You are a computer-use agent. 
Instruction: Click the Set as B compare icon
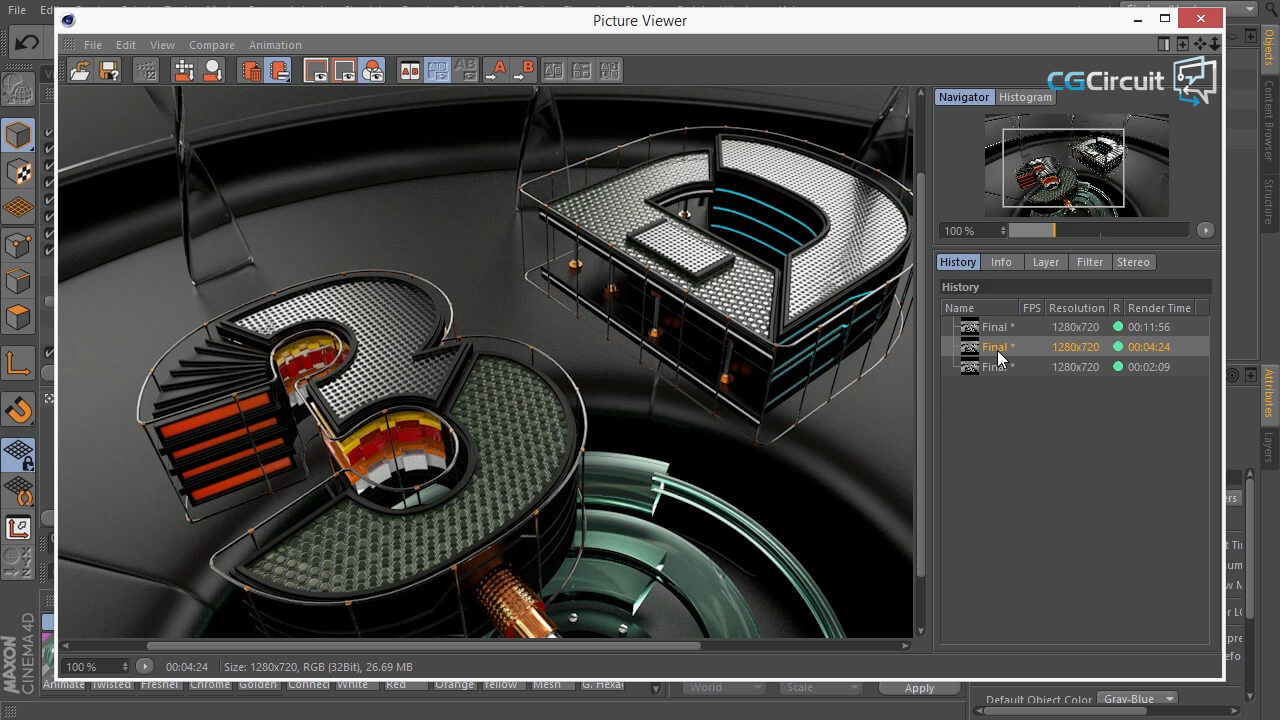point(524,71)
